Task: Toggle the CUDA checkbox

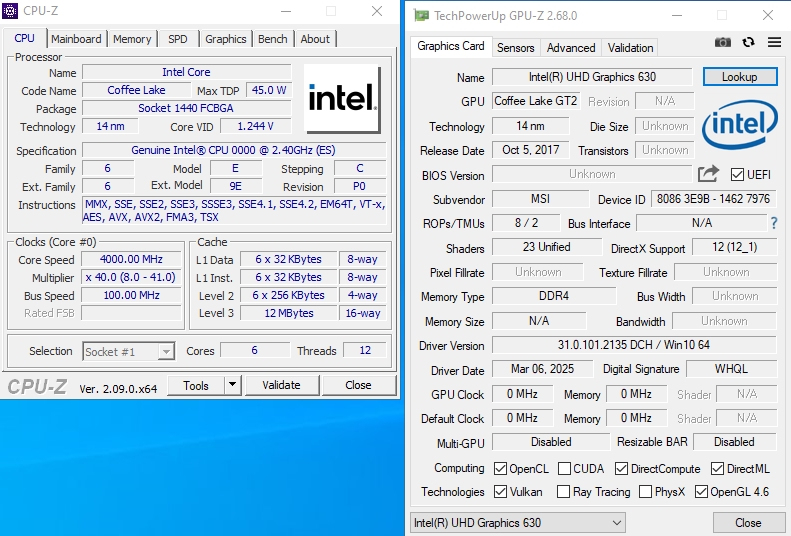Action: pos(564,468)
